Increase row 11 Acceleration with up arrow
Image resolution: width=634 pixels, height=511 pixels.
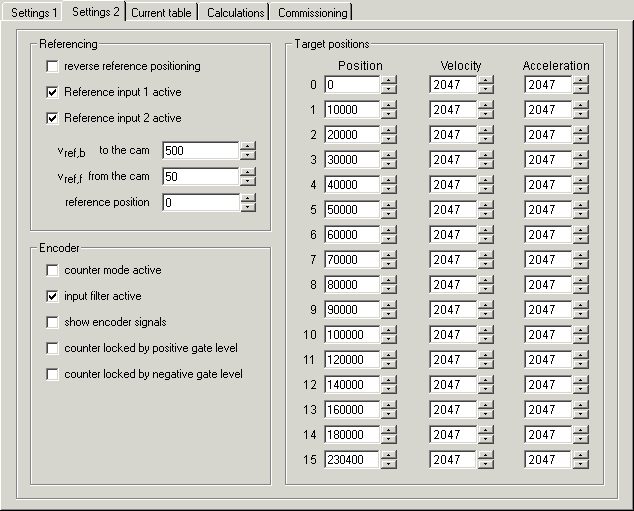(x=581, y=355)
